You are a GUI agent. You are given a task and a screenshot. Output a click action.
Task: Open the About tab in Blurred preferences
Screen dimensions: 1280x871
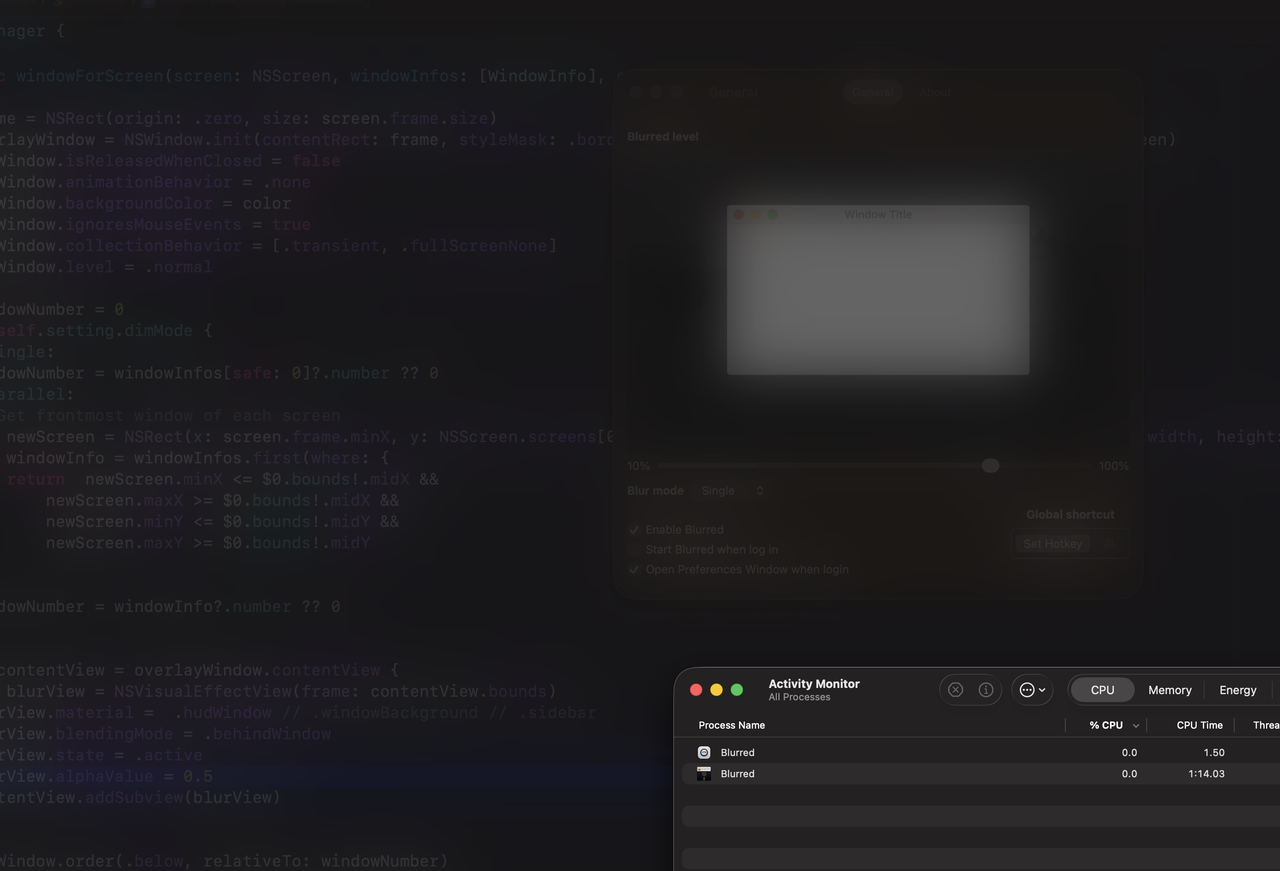click(934, 92)
